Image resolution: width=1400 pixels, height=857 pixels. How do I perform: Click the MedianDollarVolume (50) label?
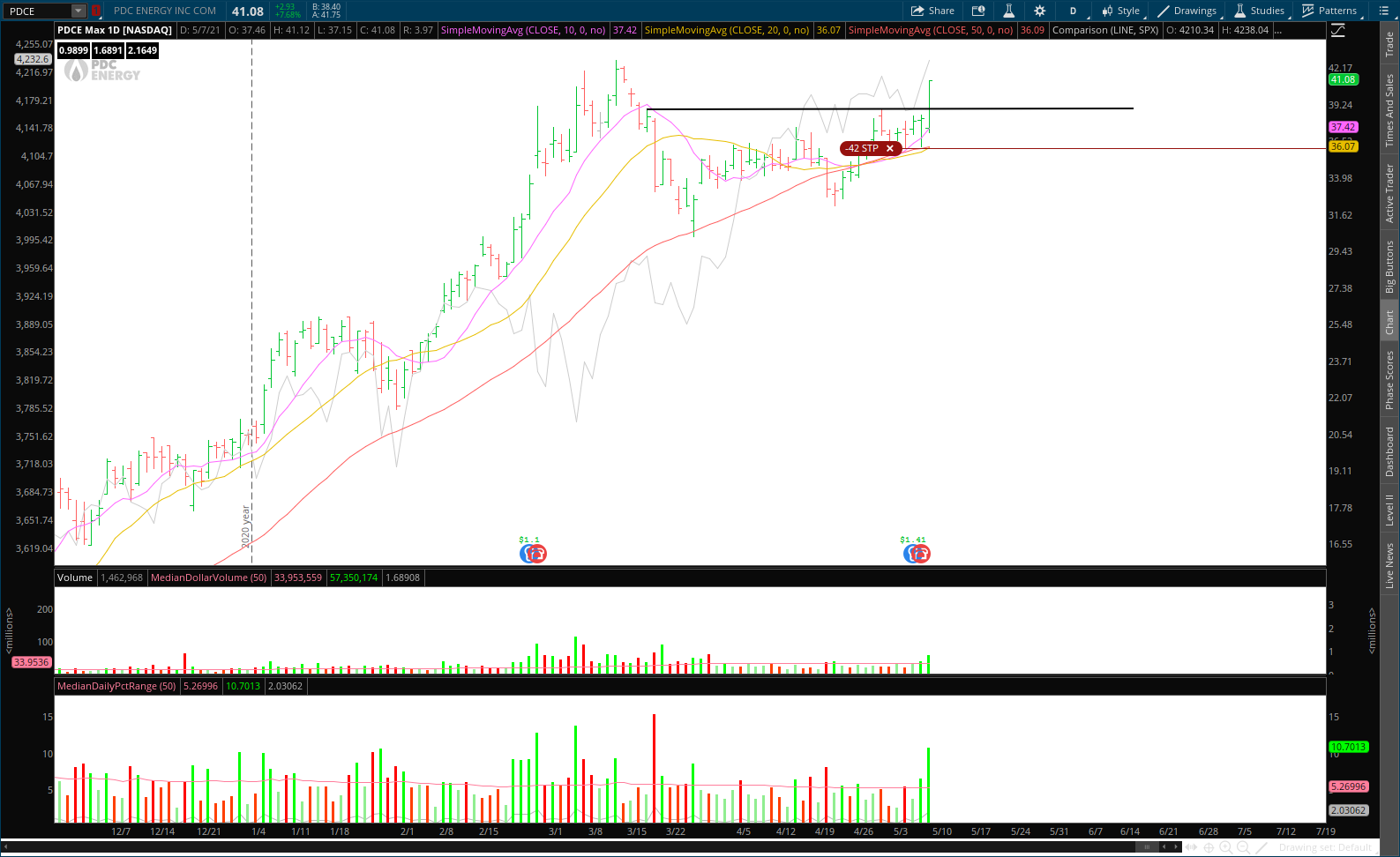click(x=209, y=578)
